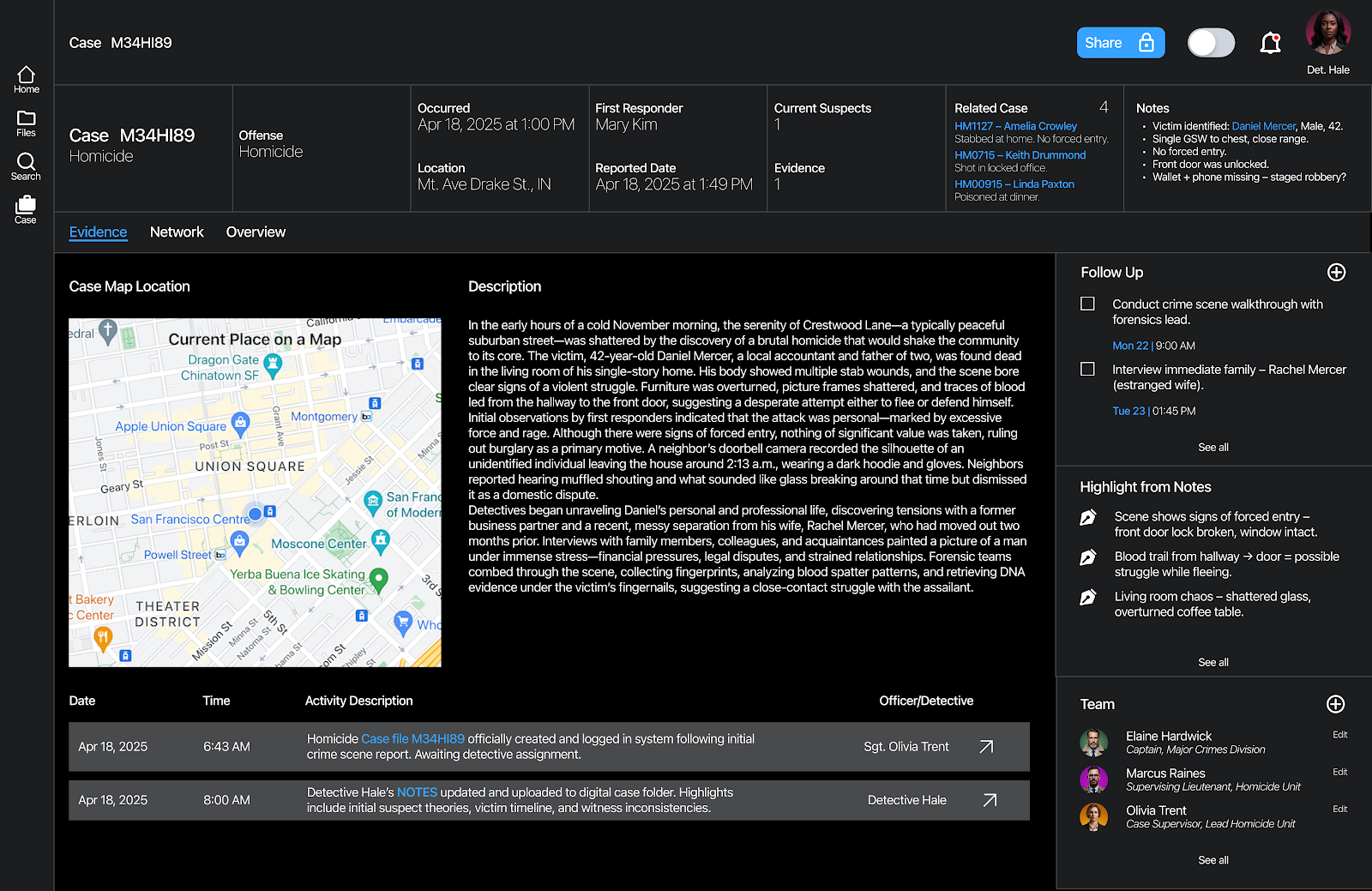Viewport: 1372px width, 891px height.
Task: Open Daniel Mercer victim link in Notes
Action: 1263,126
